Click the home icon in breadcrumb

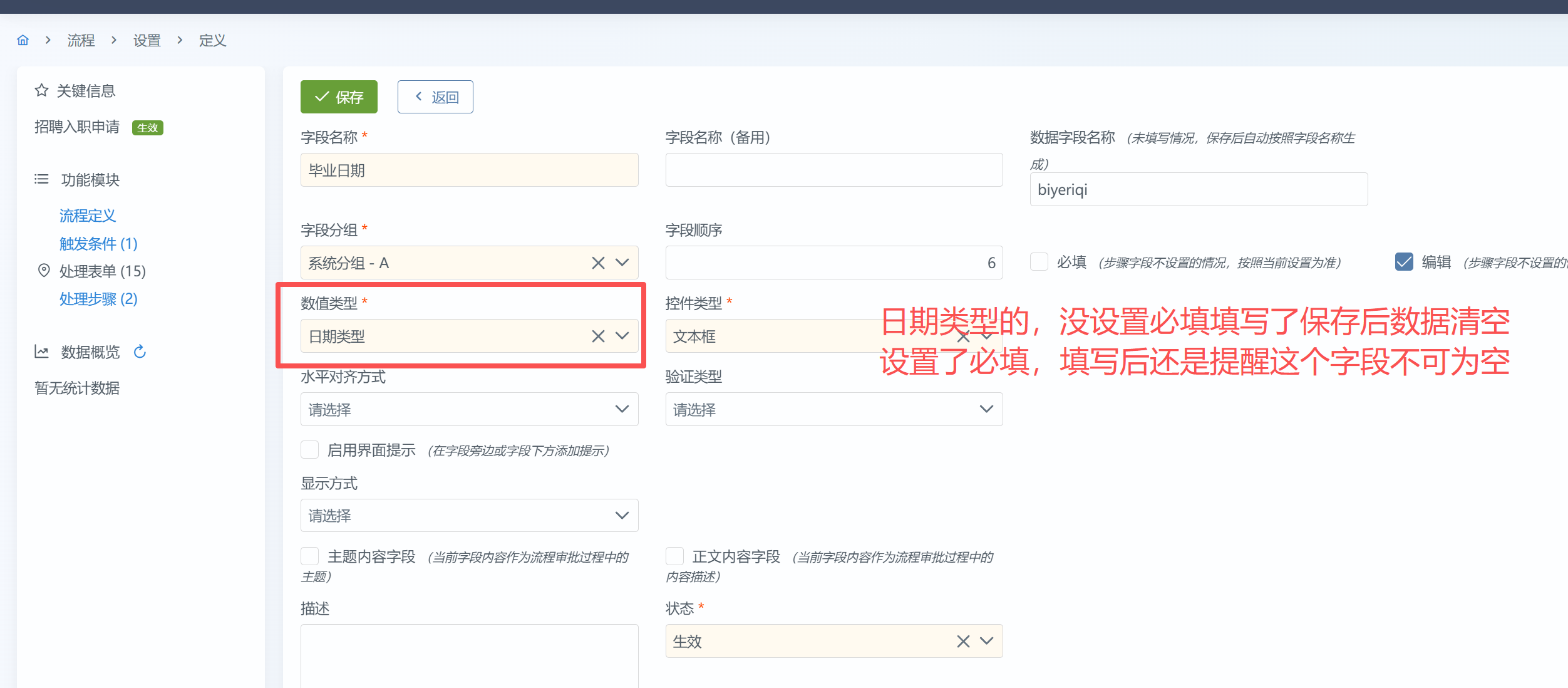23,40
